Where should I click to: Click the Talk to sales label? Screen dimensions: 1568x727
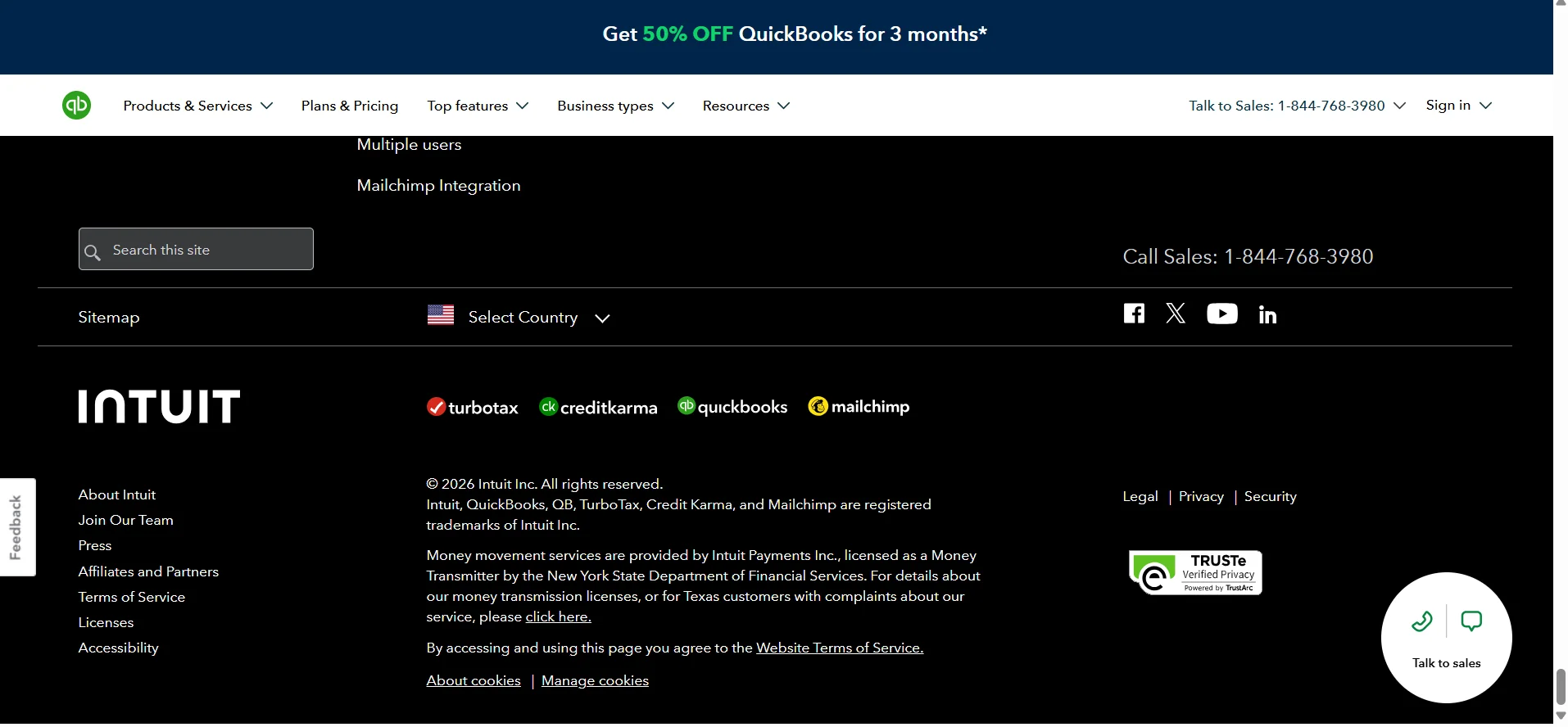(x=1447, y=663)
